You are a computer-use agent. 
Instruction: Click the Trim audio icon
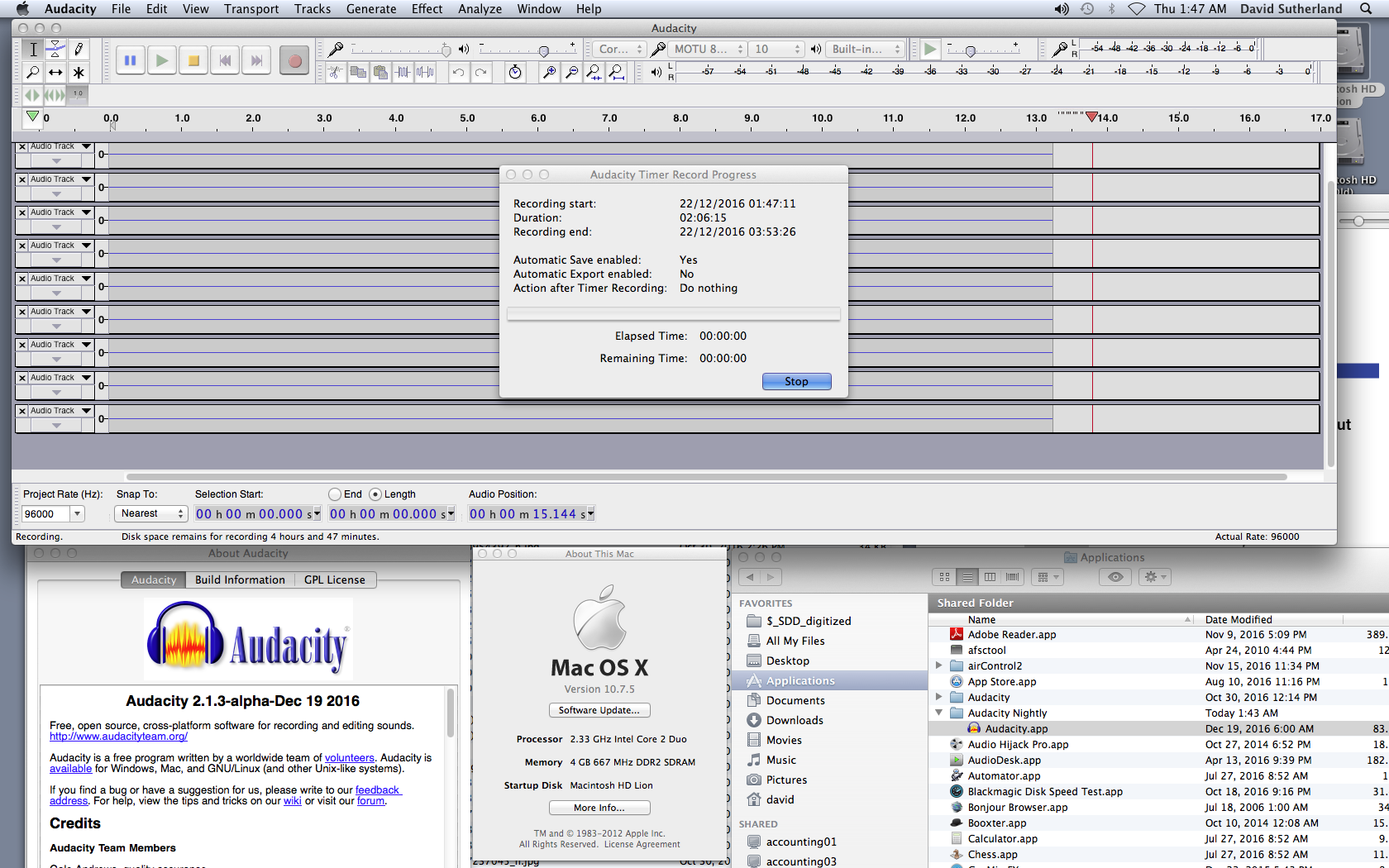coord(403,73)
